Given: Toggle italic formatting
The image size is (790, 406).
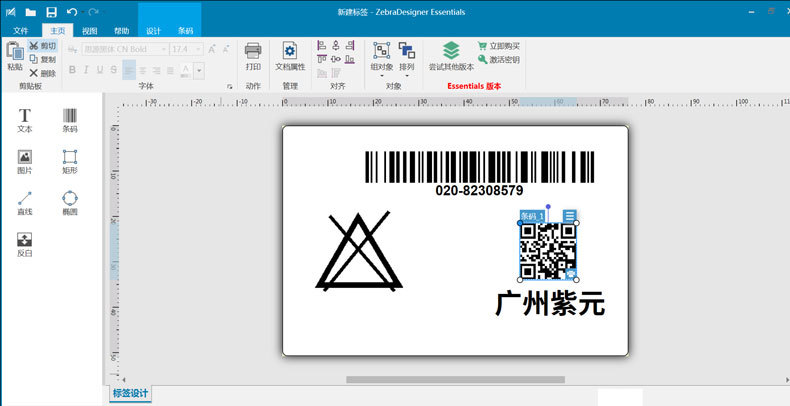Looking at the screenshot, I should 86,70.
